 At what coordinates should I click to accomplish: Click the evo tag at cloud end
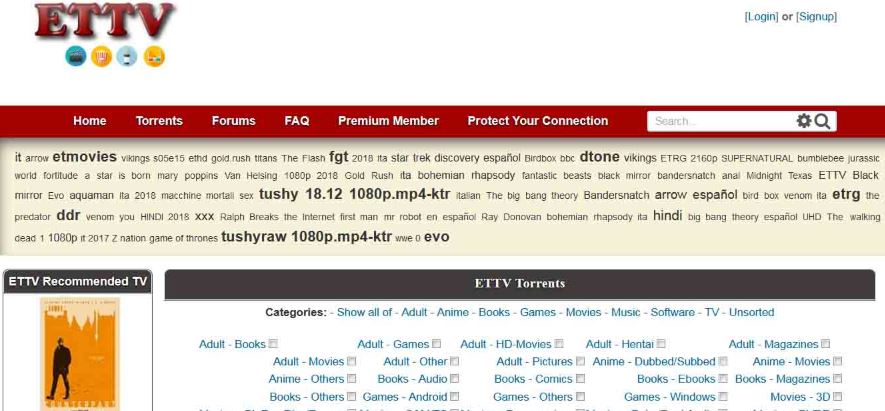pyautogui.click(x=437, y=237)
